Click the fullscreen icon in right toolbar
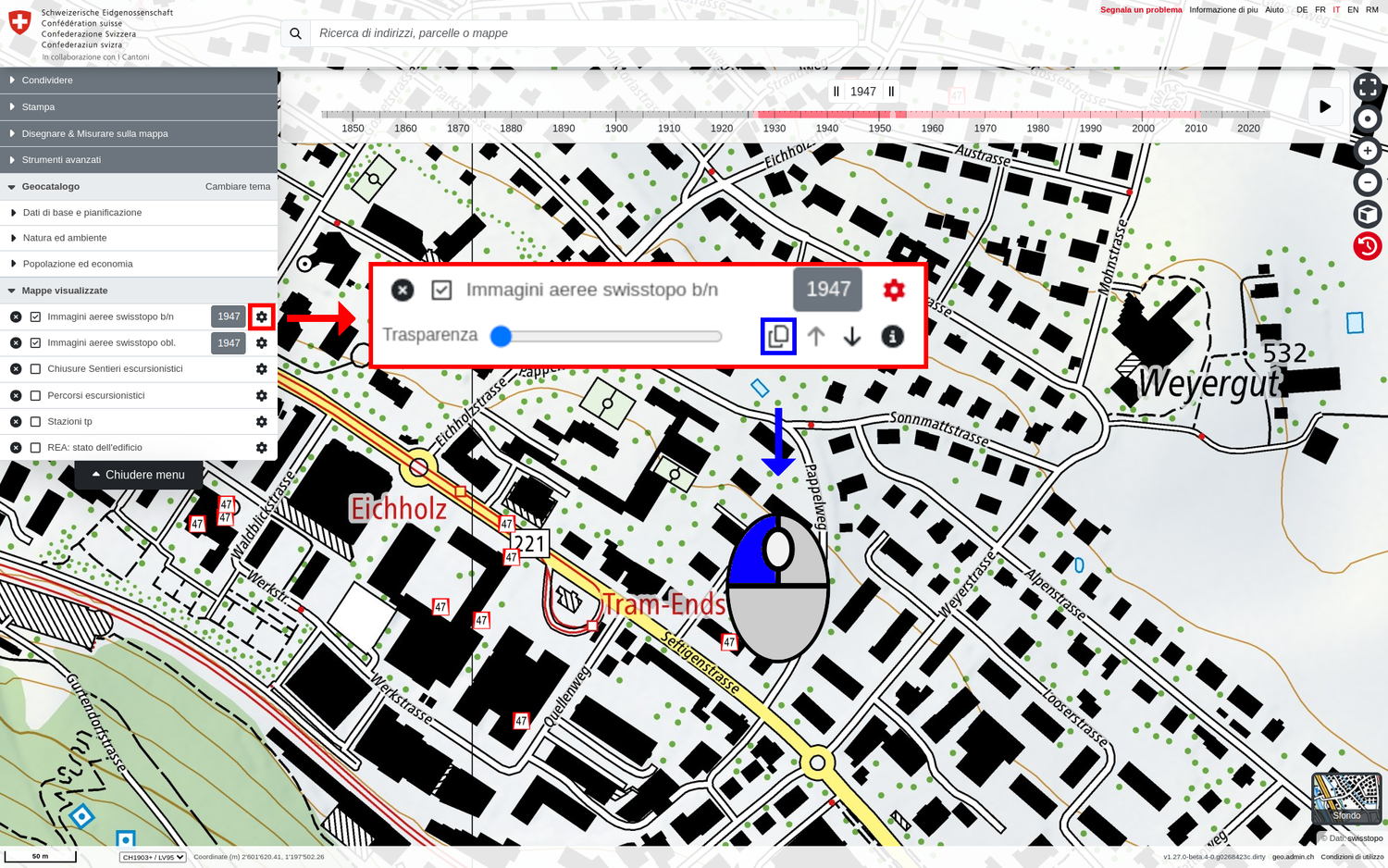 click(1367, 87)
